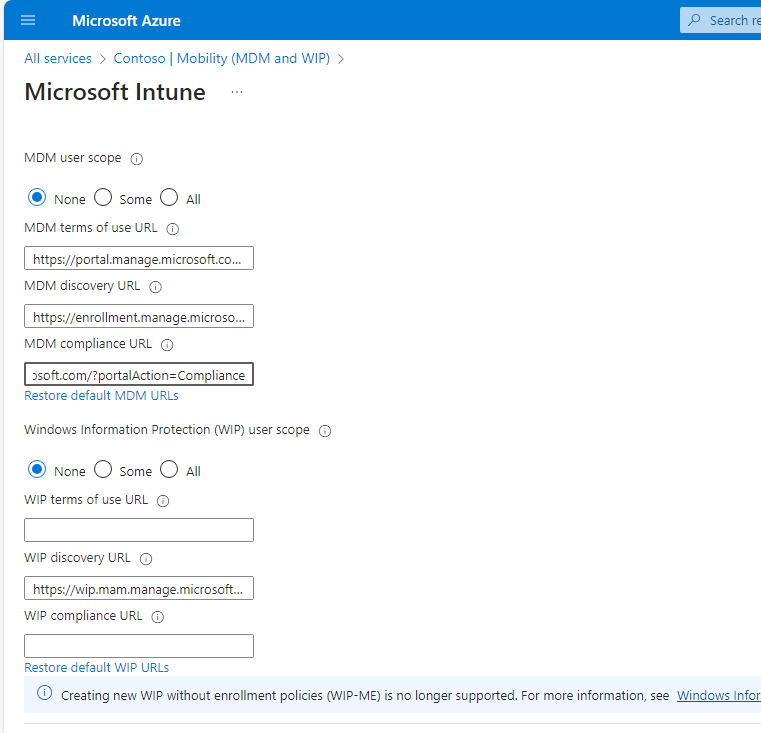Click the breadcrumb chevron after Mobility (MDM and WIP)
Screen dimensions: 761x733
tap(341, 59)
